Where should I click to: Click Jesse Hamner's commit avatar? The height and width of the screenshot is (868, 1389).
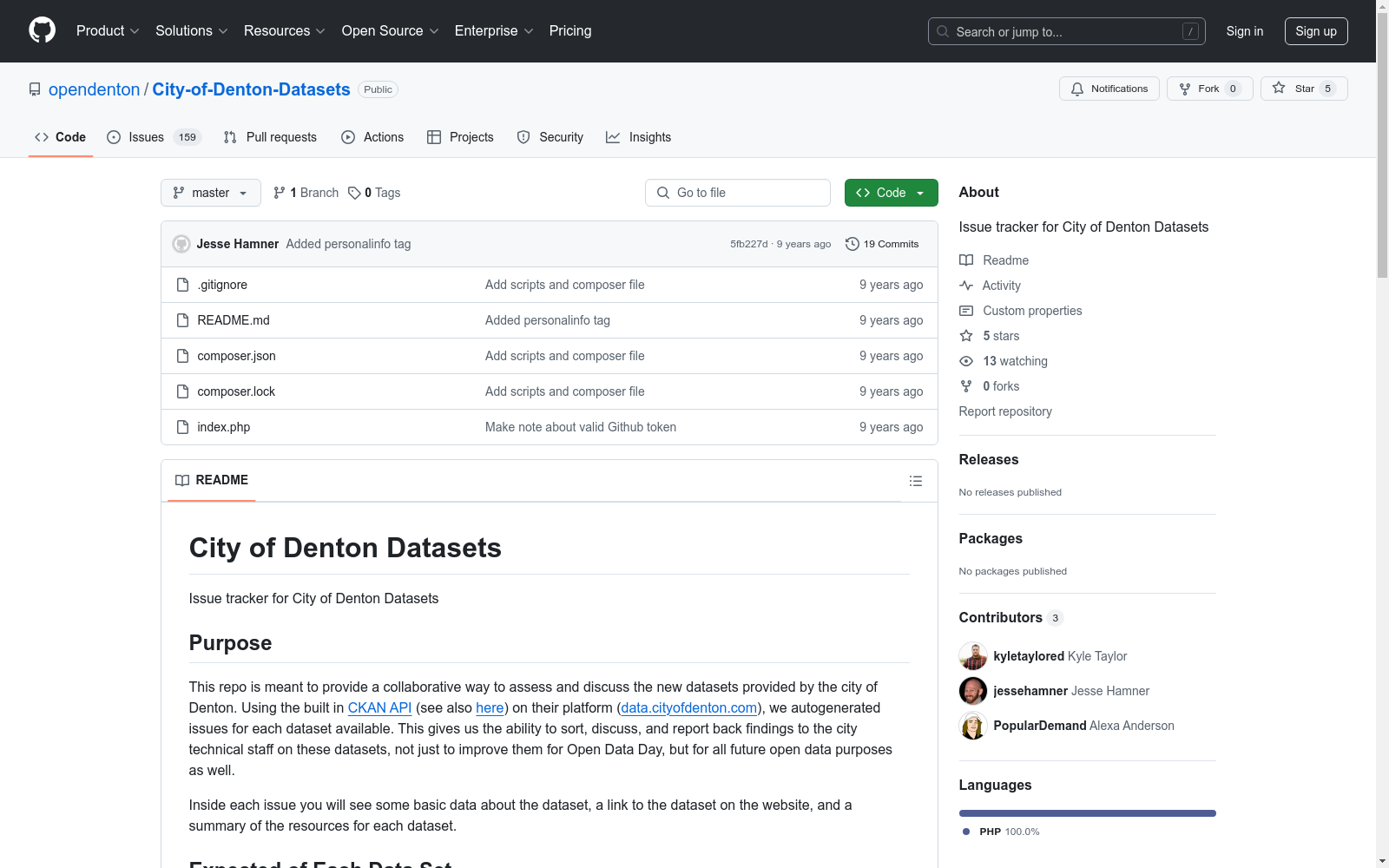(181, 244)
